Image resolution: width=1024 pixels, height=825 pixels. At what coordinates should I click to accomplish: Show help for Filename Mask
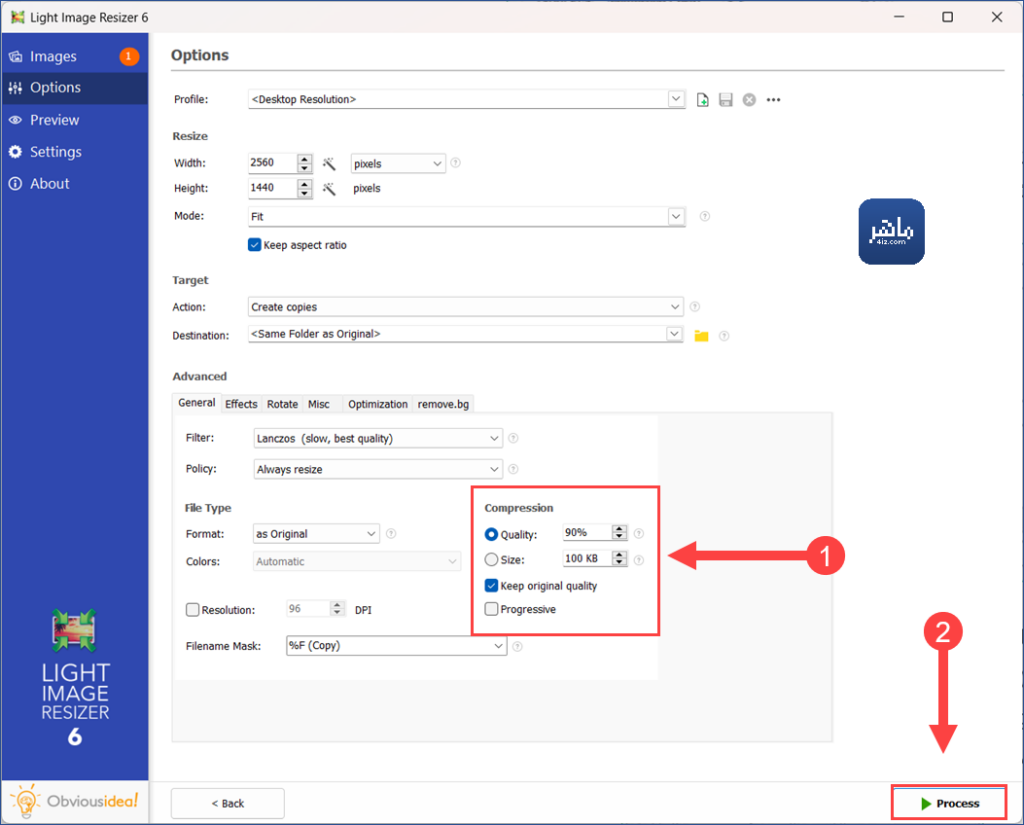click(x=517, y=647)
